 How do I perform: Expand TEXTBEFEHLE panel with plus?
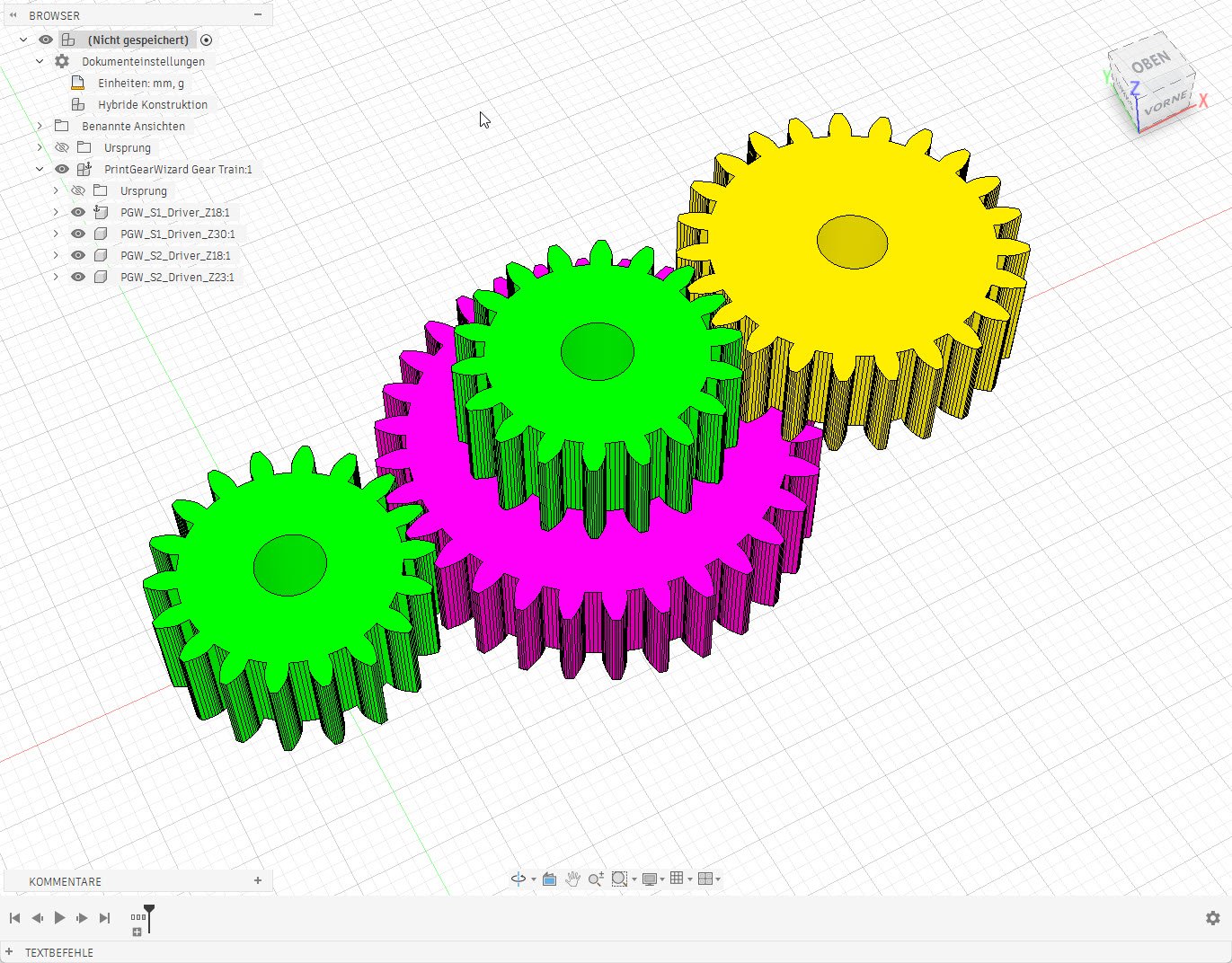(9, 952)
